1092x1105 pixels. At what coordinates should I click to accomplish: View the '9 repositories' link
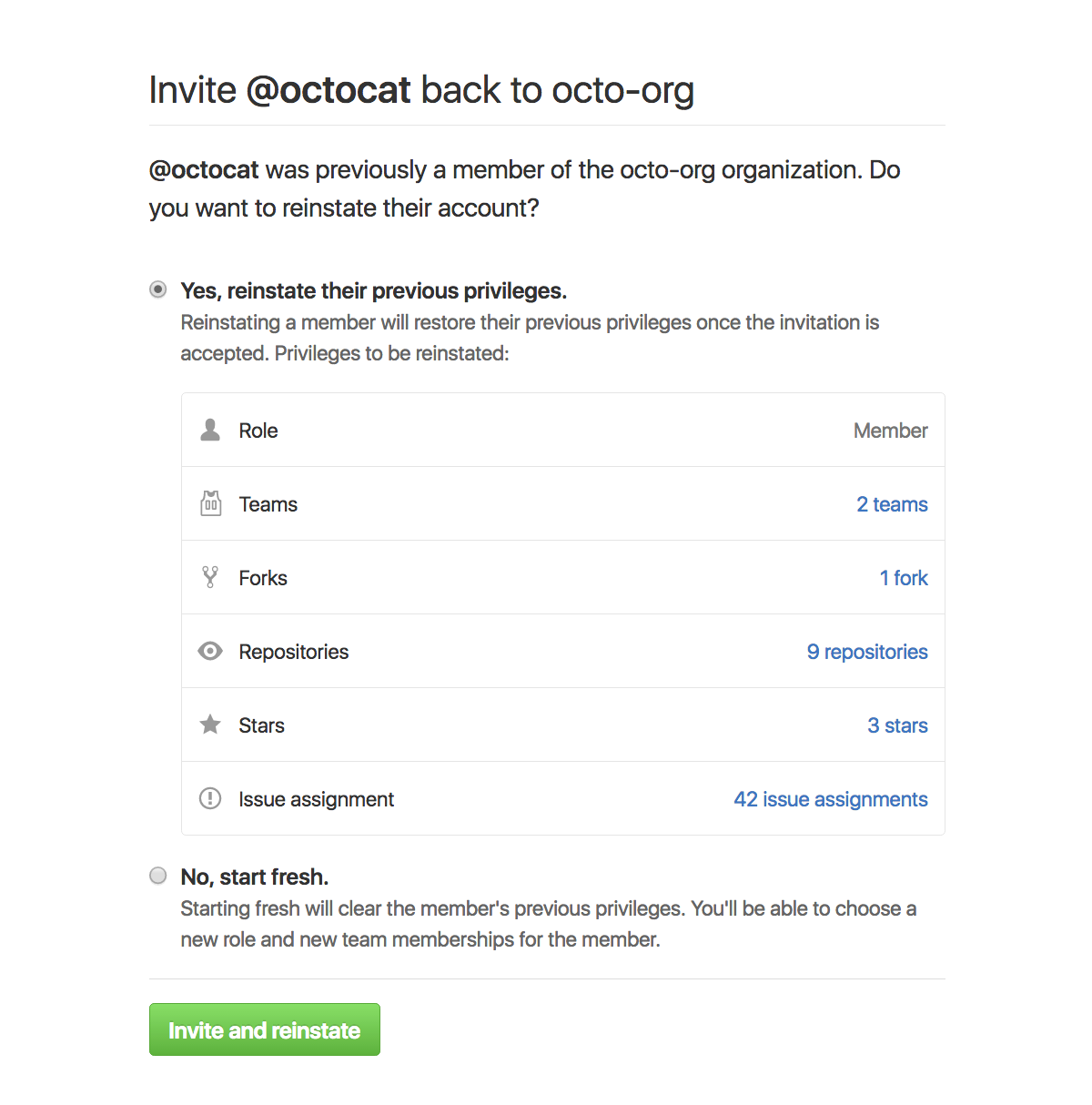pos(867,652)
